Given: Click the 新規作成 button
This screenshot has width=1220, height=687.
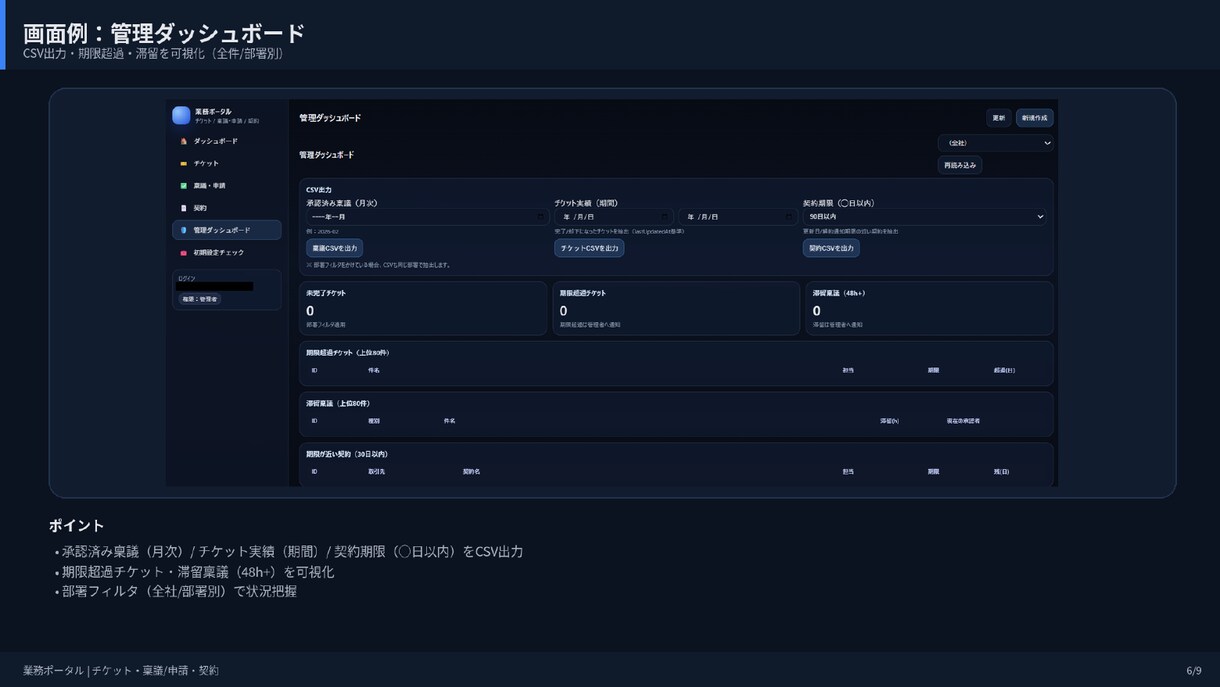Looking at the screenshot, I should tap(1035, 118).
